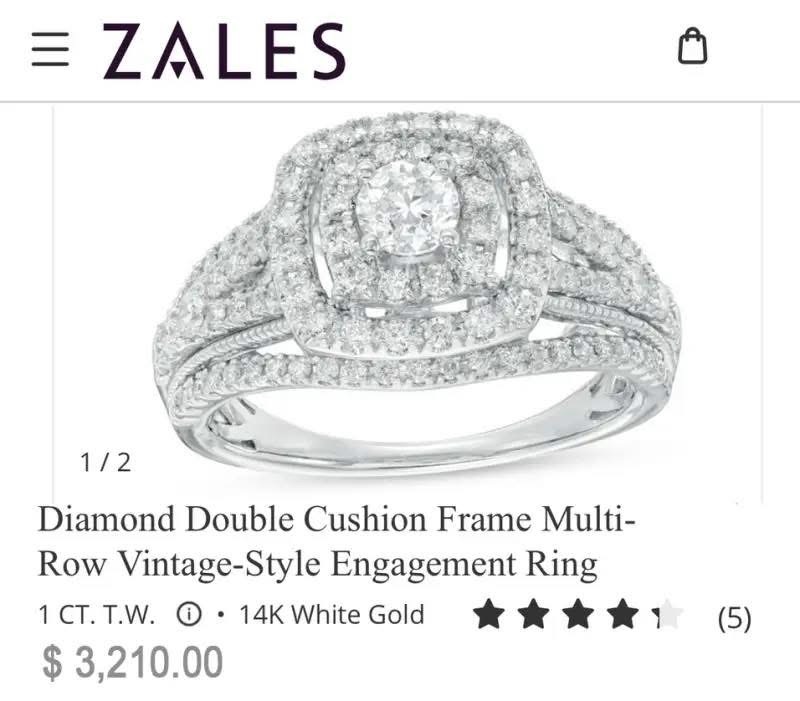800x701 pixels.
Task: Click the letter Z in Zales
Action: [122, 51]
